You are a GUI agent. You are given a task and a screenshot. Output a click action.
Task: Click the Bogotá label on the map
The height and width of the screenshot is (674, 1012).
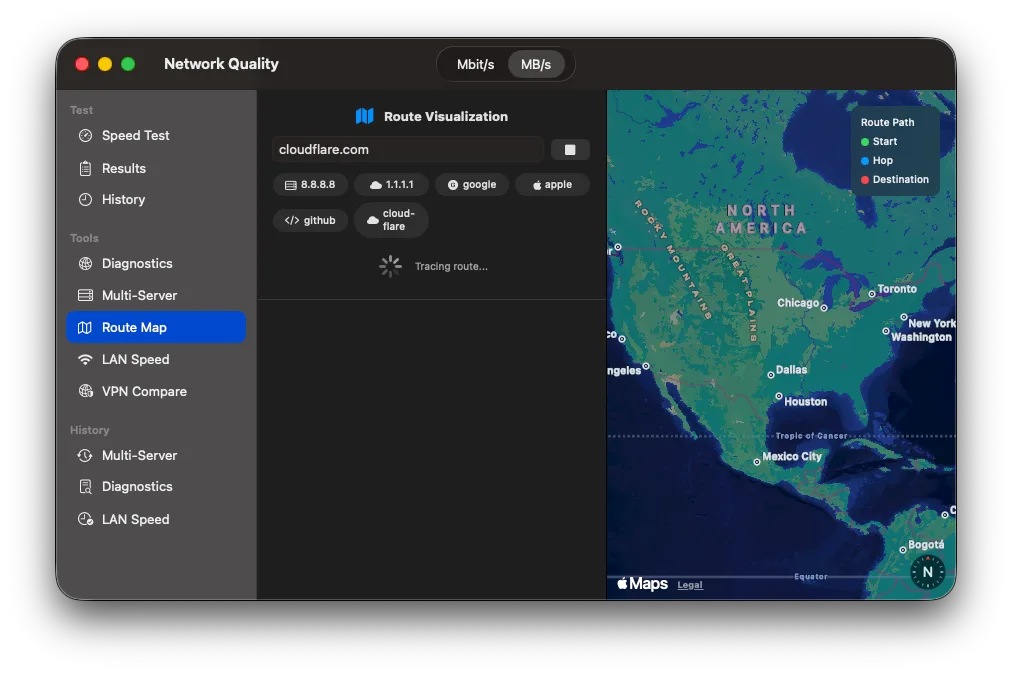(x=926, y=544)
